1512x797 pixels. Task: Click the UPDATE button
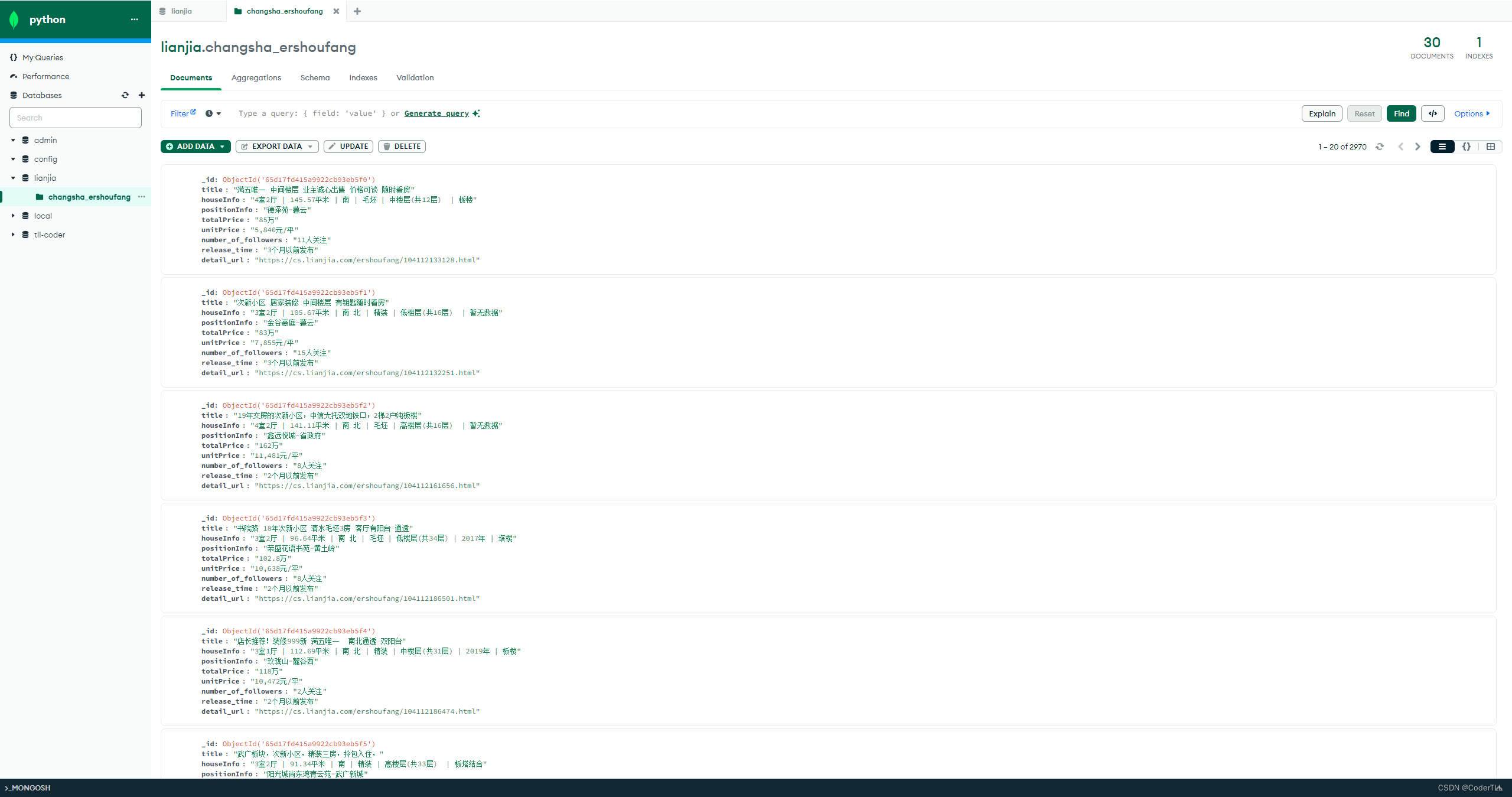(348, 147)
